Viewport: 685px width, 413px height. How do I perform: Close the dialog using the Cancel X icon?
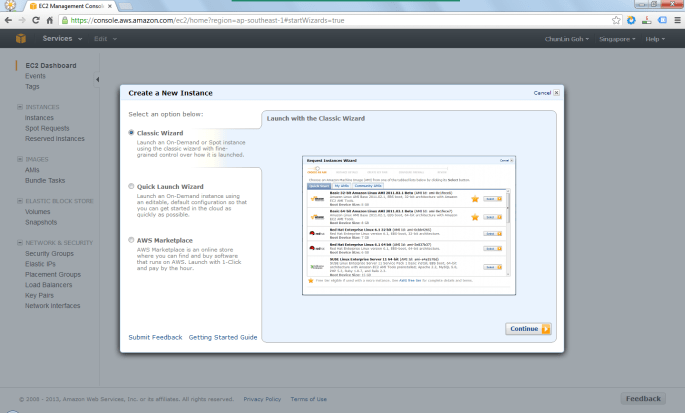tap(557, 92)
